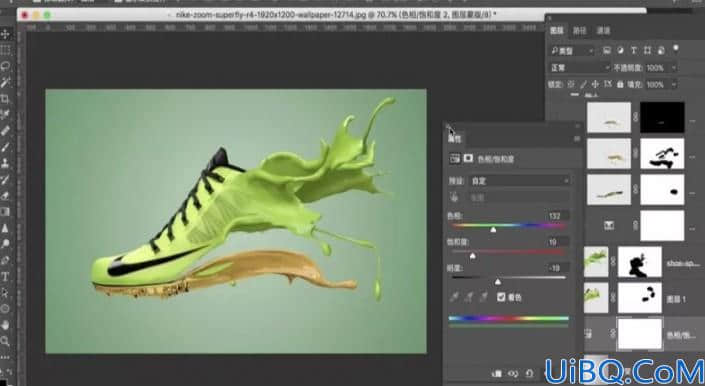The width and height of the screenshot is (705, 386).
Task: Select the Brush tool
Action: click(5, 147)
